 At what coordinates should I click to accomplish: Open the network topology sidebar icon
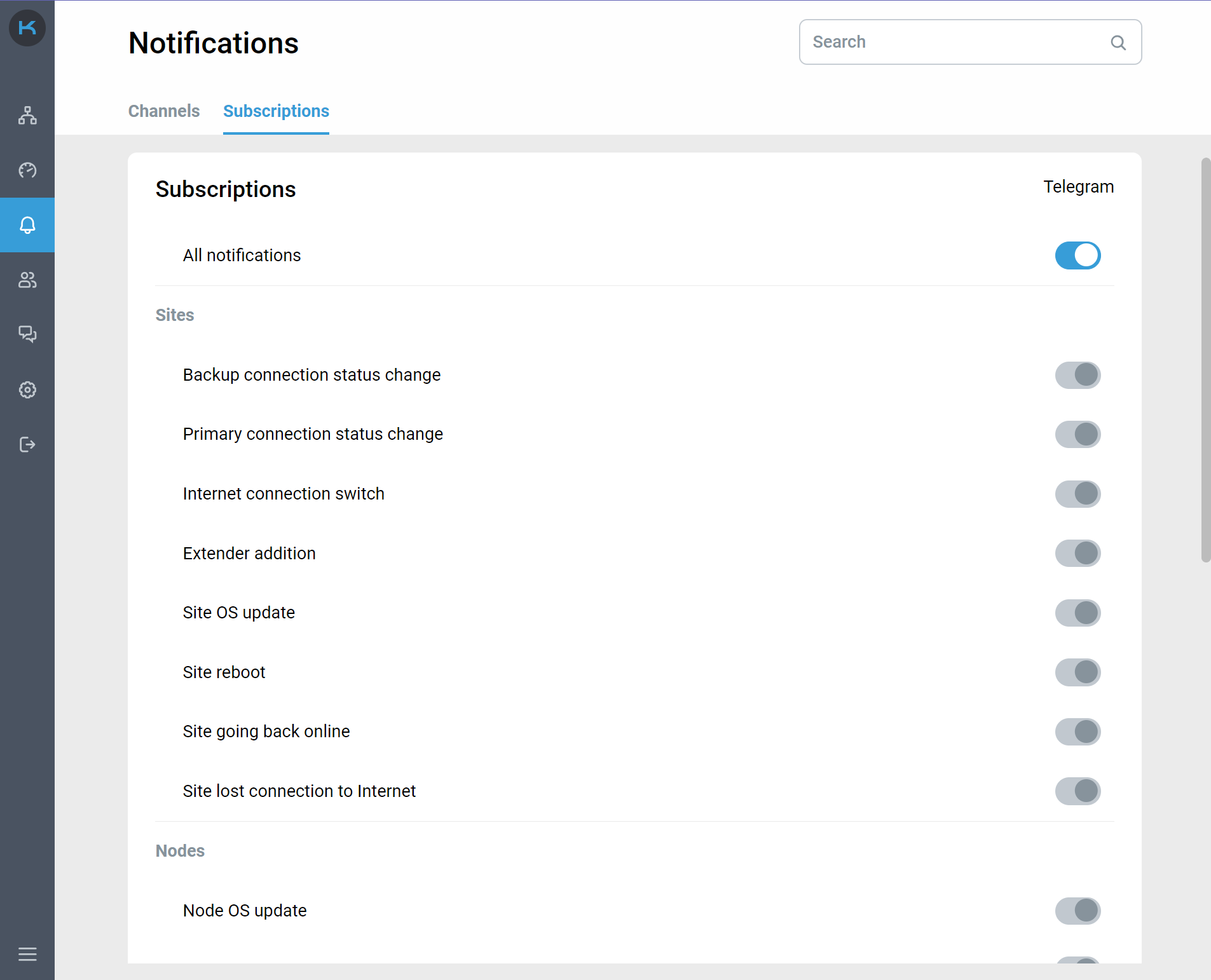click(x=27, y=116)
